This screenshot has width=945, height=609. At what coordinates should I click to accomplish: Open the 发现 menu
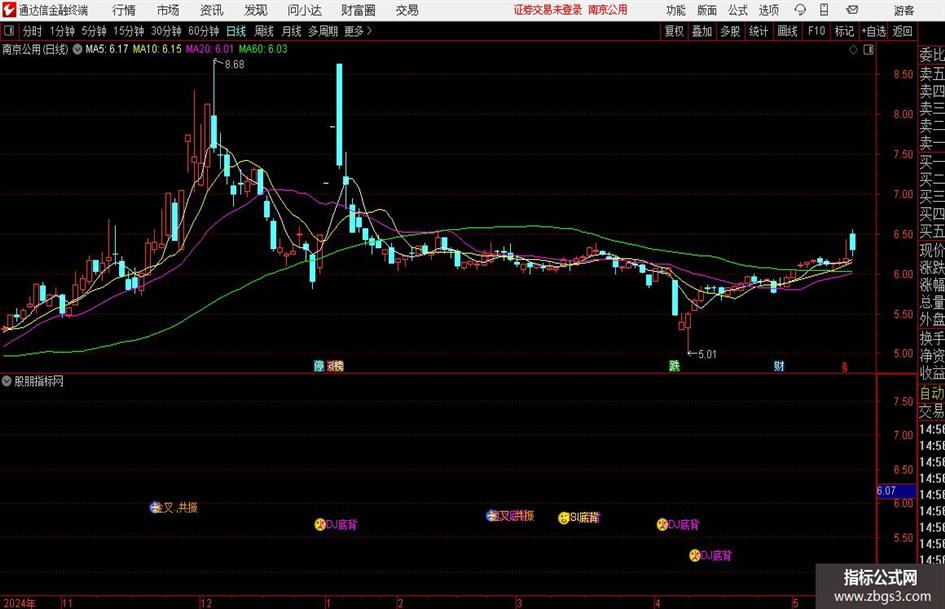click(x=256, y=10)
